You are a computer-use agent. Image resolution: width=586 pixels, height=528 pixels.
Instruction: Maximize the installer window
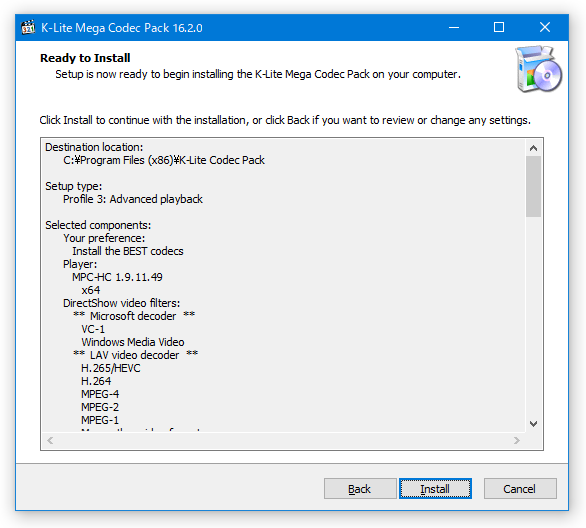point(499,27)
